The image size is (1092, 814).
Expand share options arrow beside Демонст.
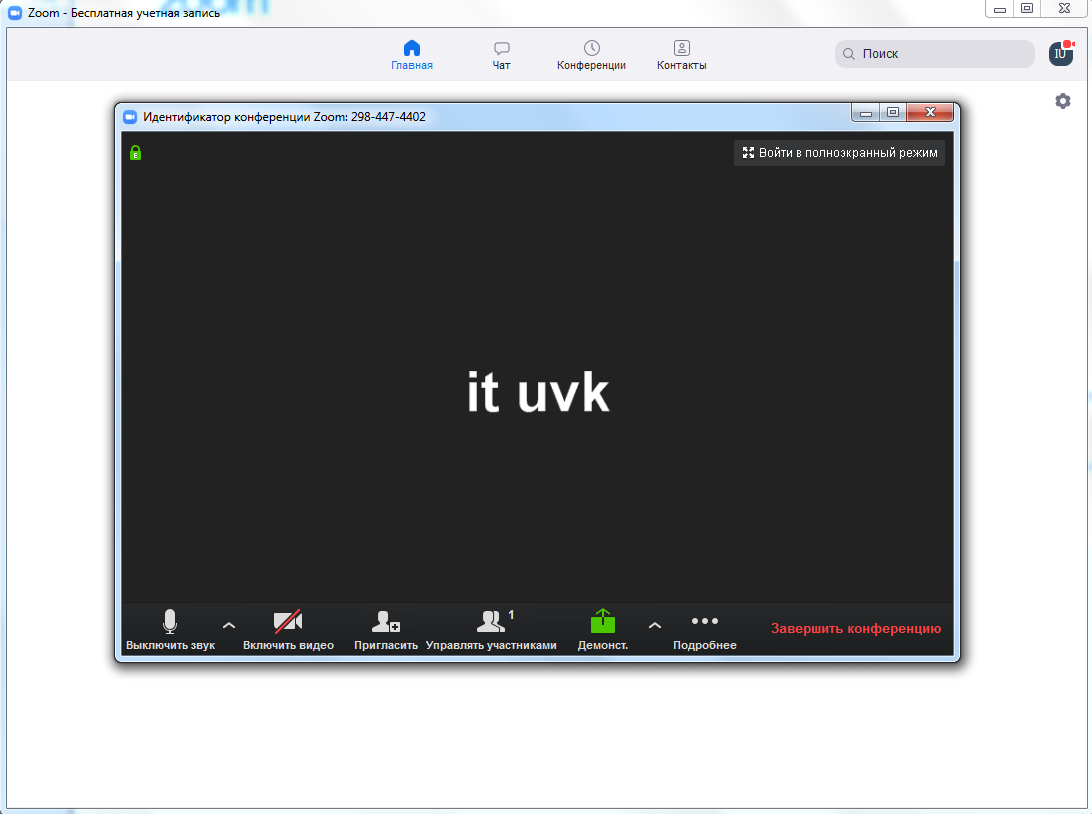[655, 625]
